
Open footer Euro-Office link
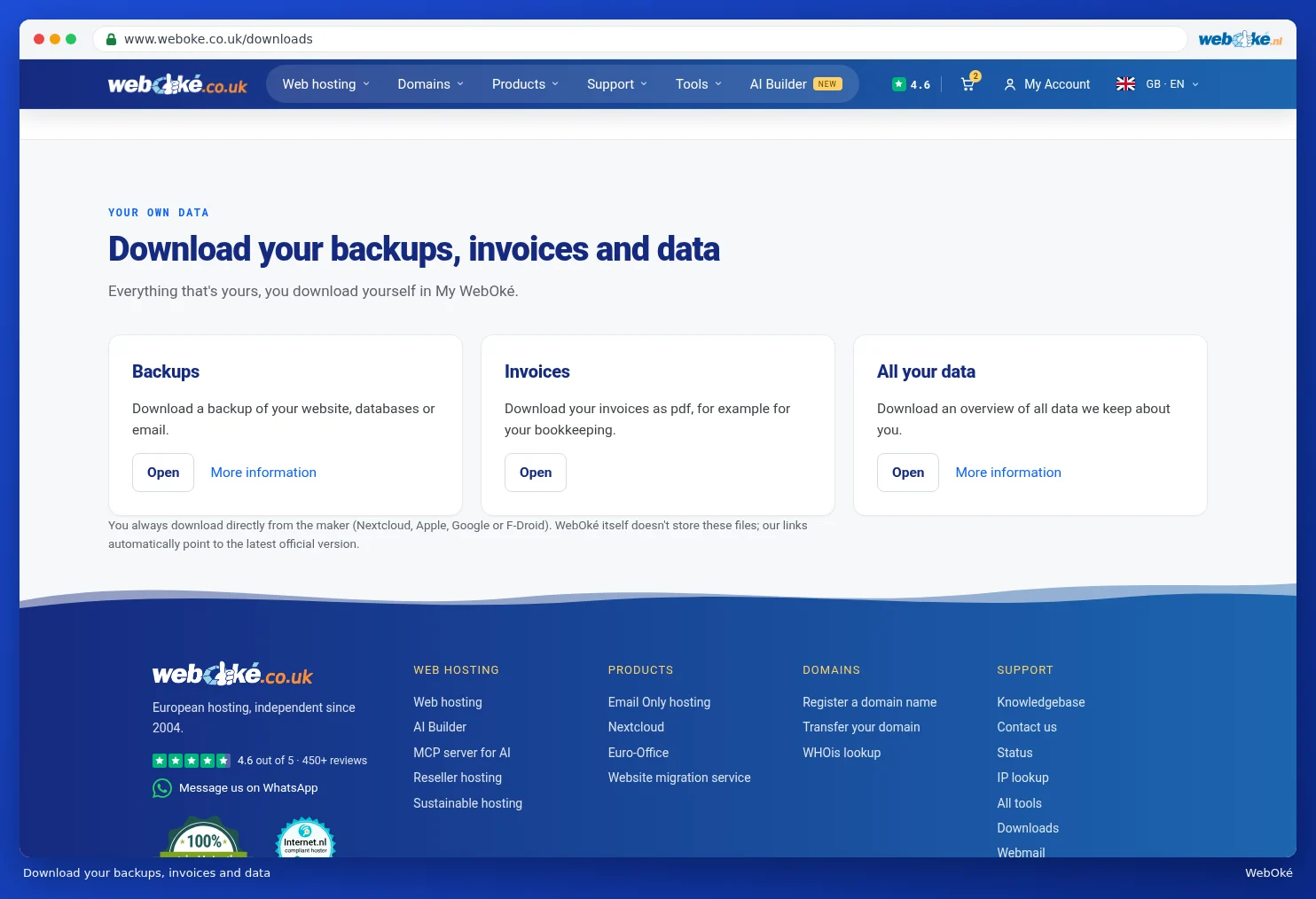[x=638, y=753]
